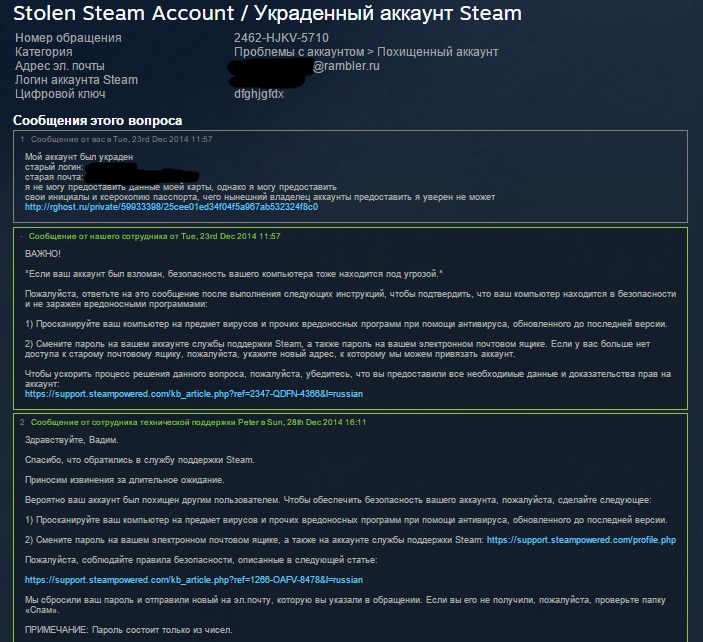Click 'Спасибо, что обратились в службу поддержки Steam.'
The height and width of the screenshot is (642, 703).
(x=139, y=460)
